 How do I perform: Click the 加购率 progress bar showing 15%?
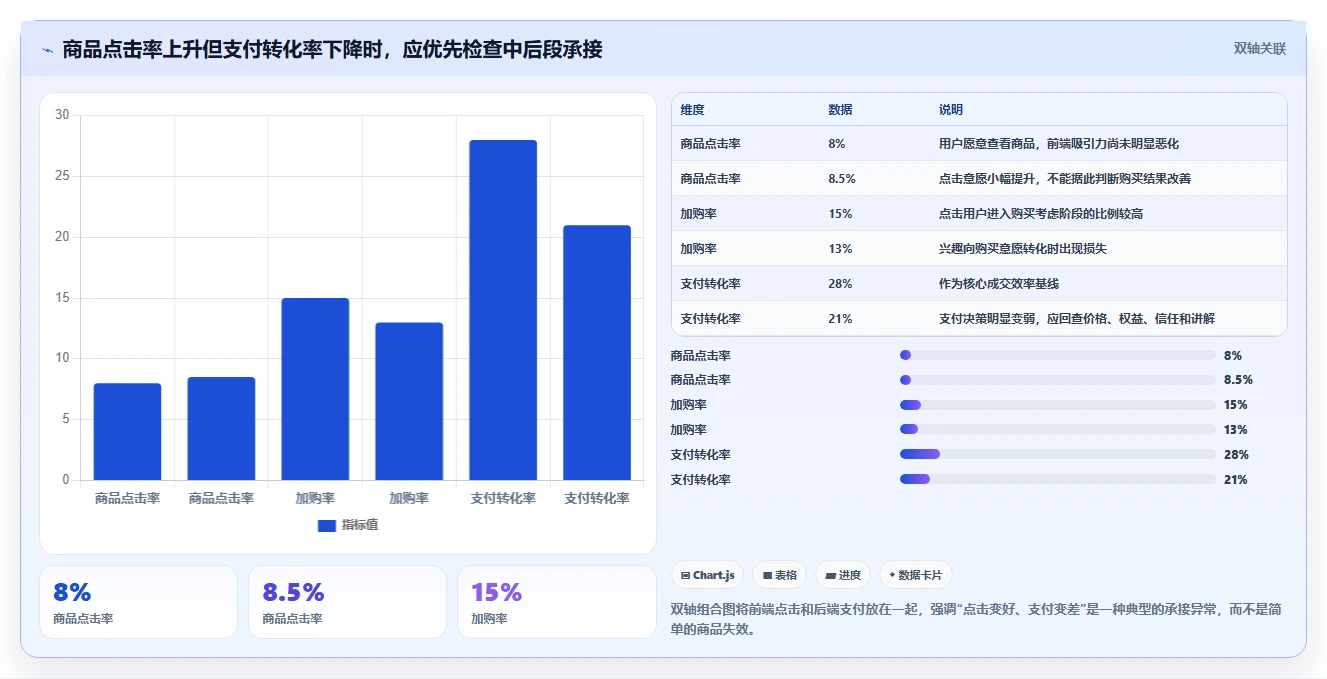coord(1058,405)
